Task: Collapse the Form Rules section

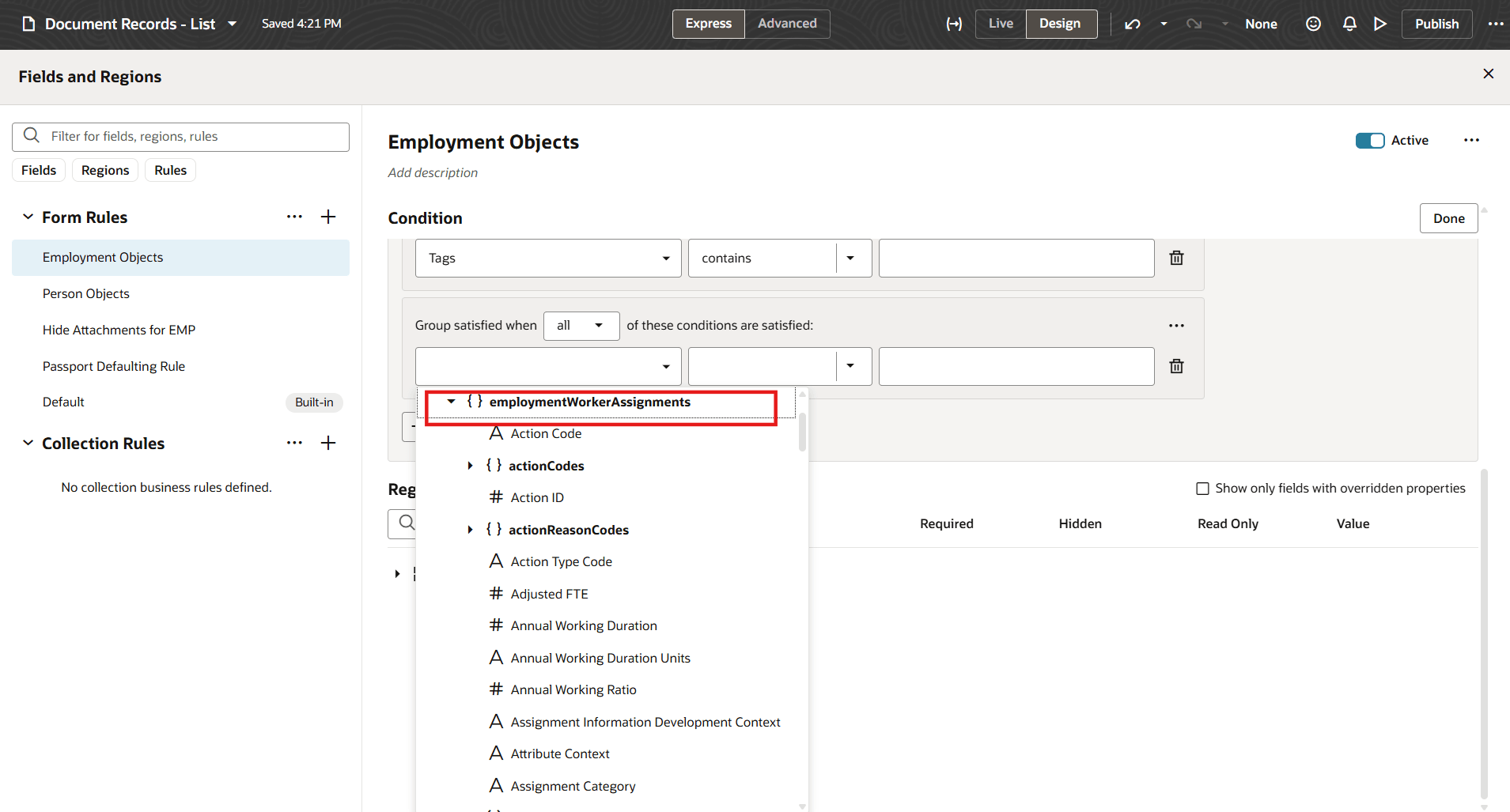Action: tap(28, 217)
